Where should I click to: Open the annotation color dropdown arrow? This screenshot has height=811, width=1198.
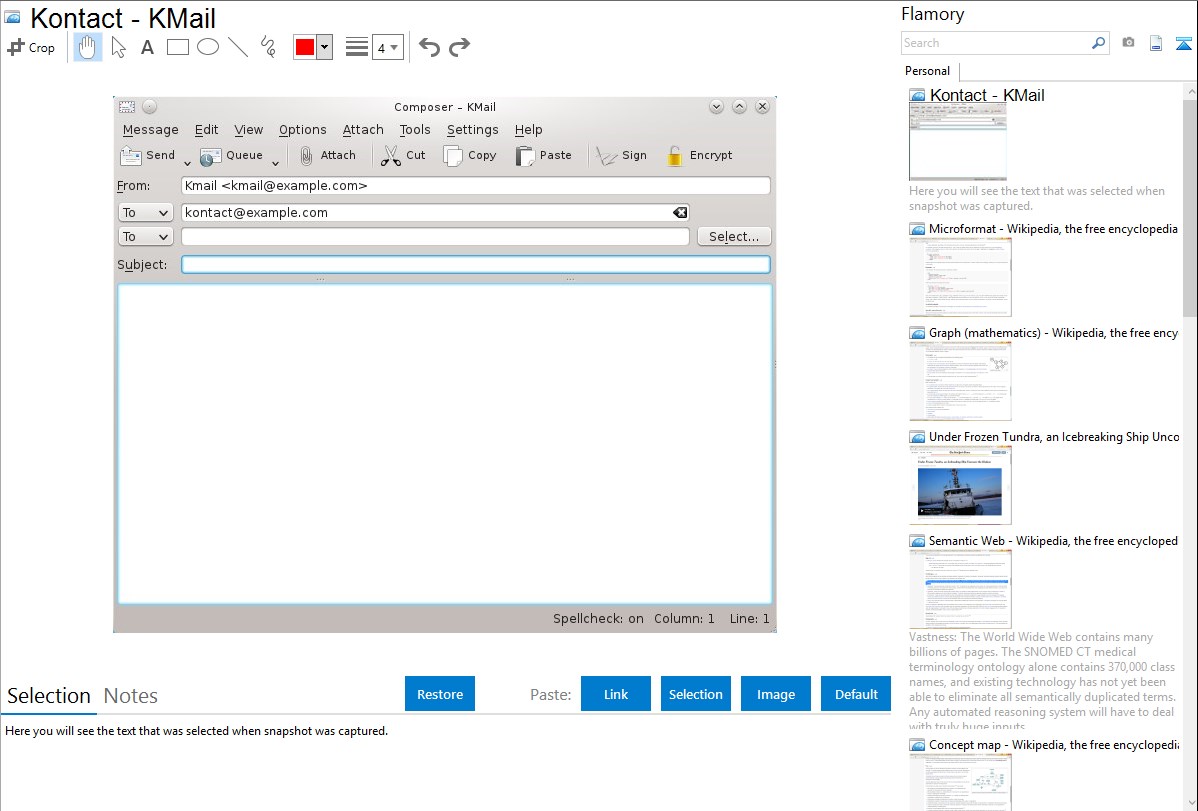[x=325, y=47]
